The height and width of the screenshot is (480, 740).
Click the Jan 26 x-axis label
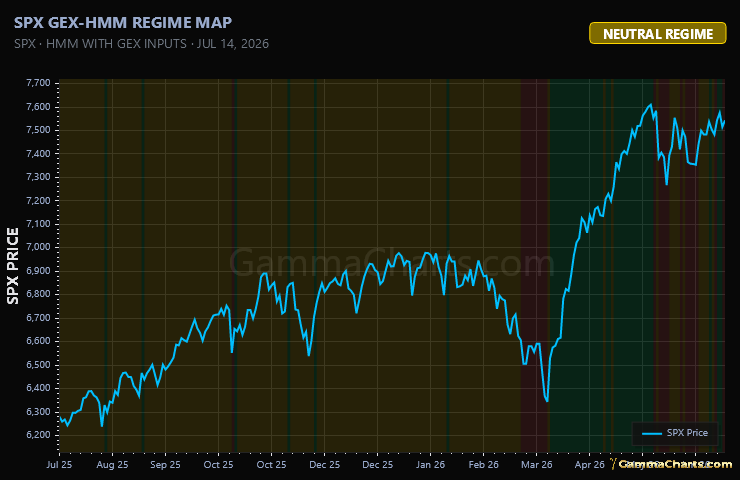[430, 465]
